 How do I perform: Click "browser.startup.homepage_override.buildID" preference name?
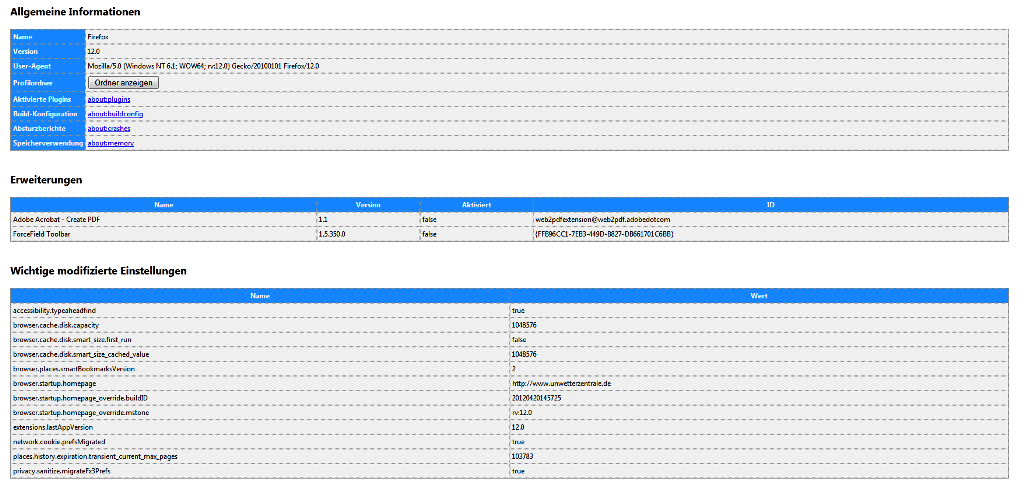[x=78, y=398]
